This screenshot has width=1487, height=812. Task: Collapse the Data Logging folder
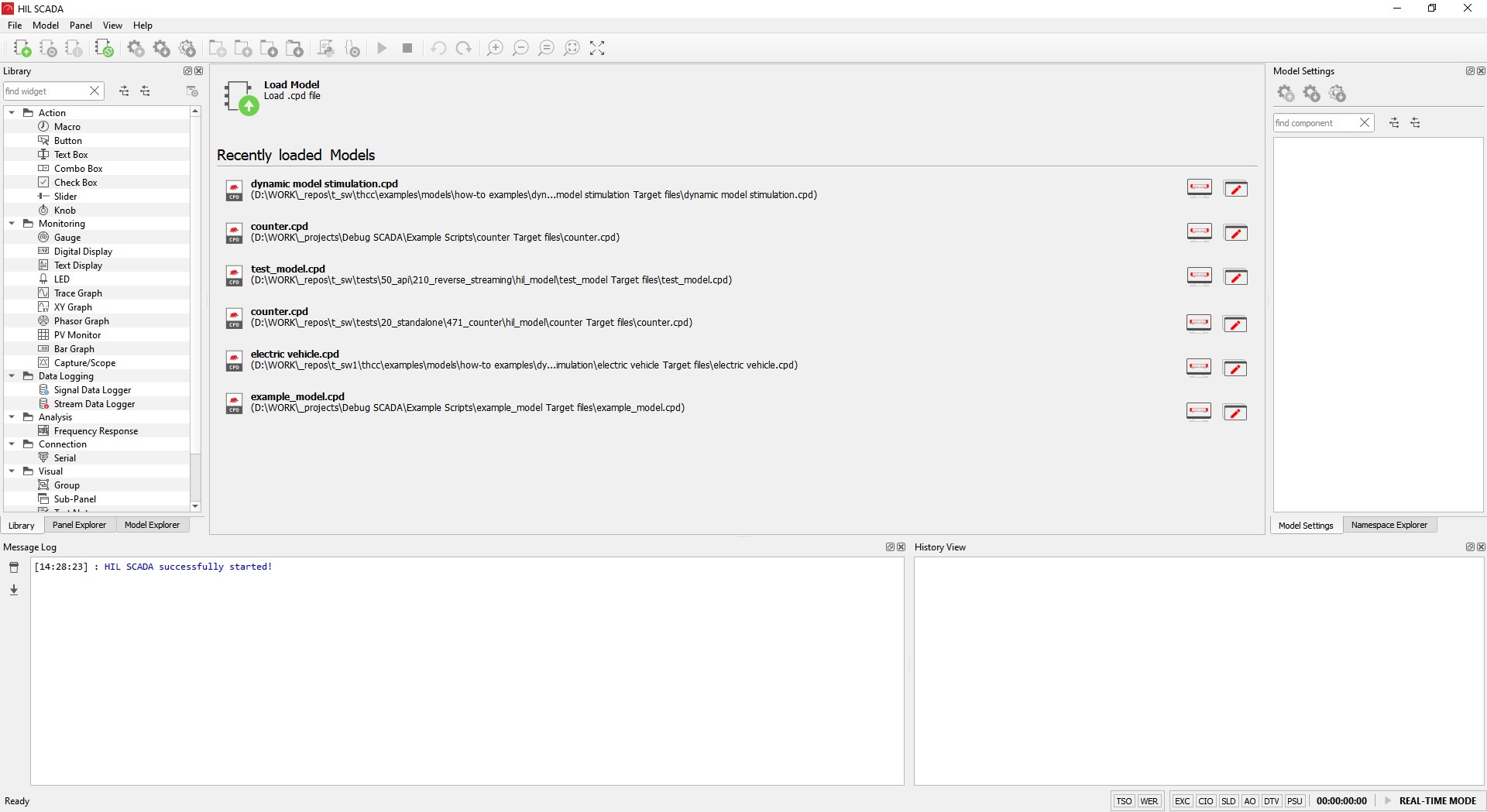tap(12, 376)
